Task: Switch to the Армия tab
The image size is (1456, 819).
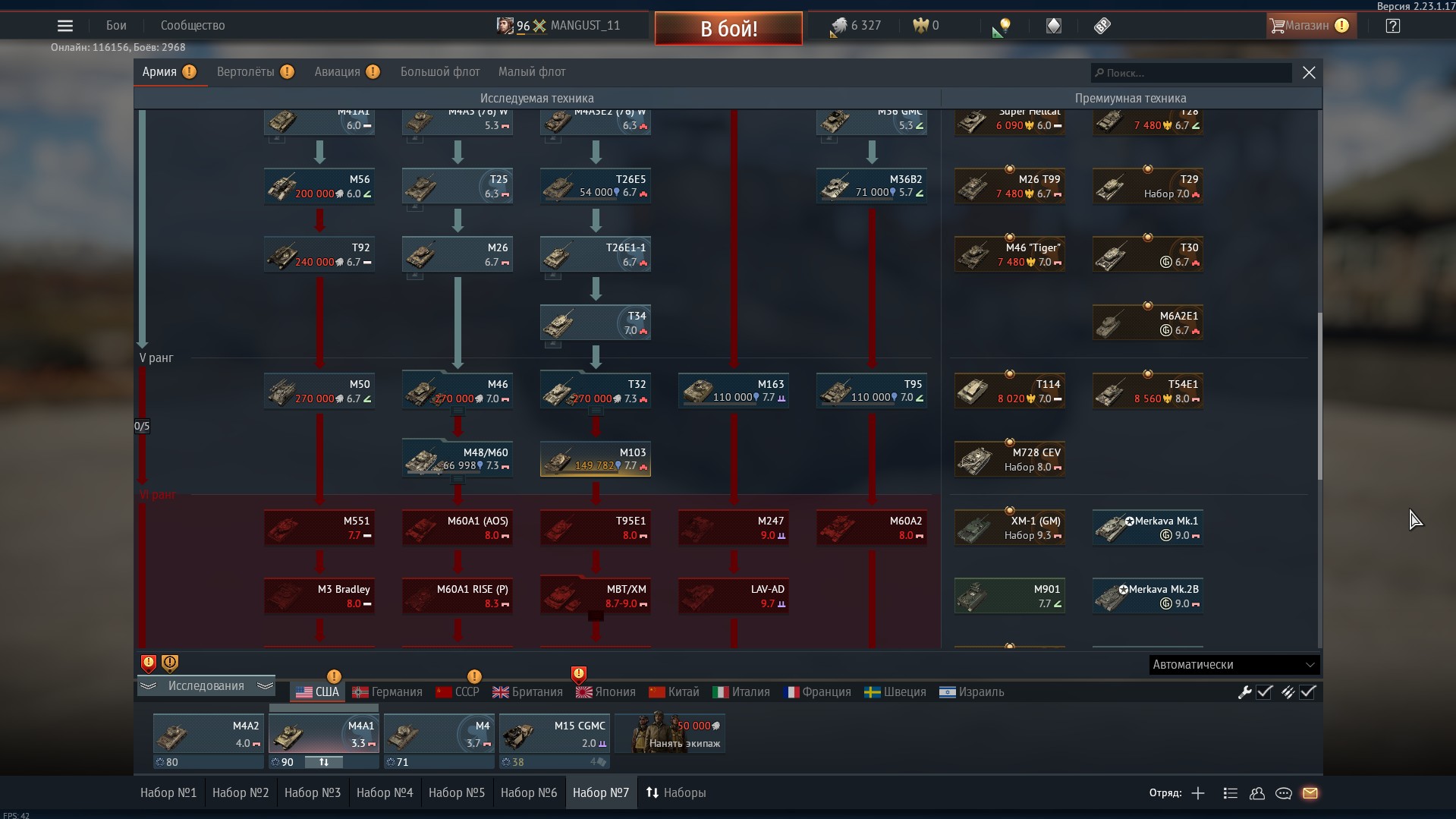Action: click(x=169, y=72)
